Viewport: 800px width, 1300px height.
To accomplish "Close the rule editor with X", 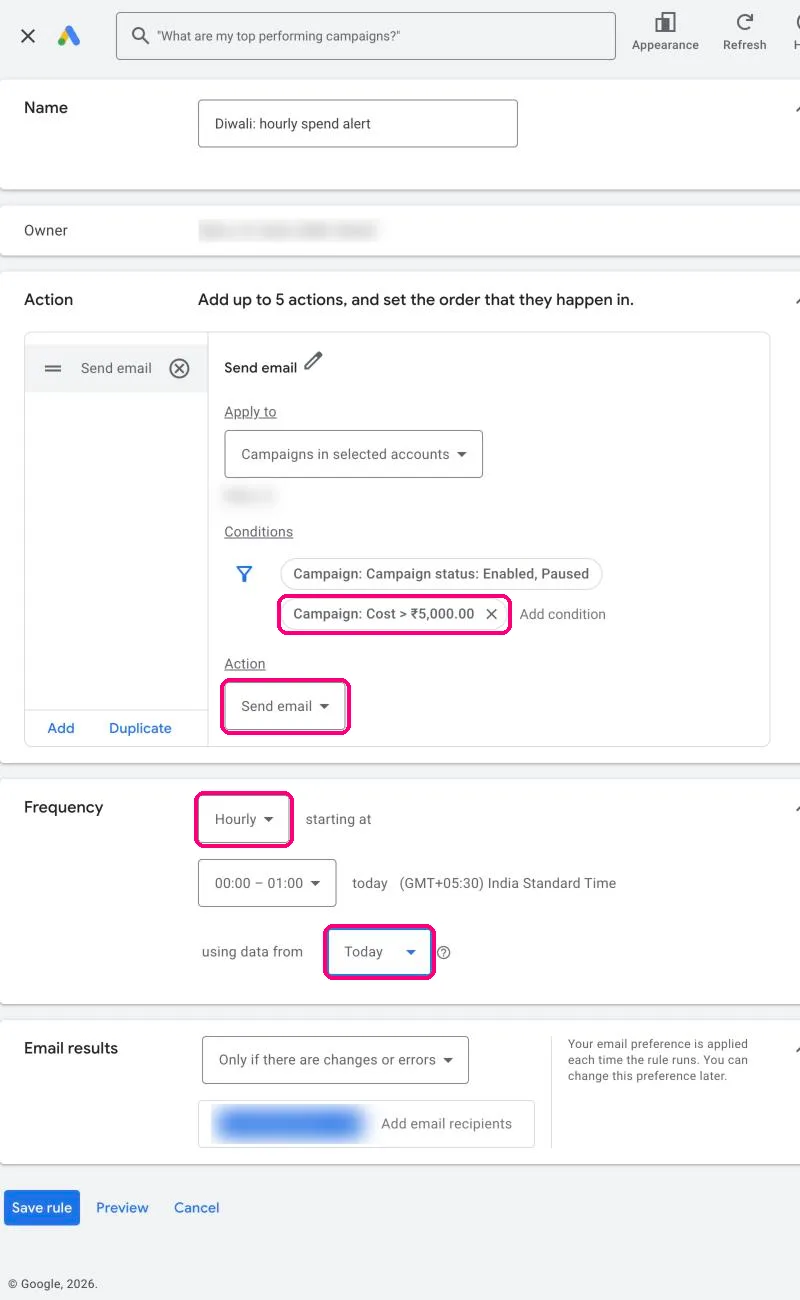I will (28, 36).
